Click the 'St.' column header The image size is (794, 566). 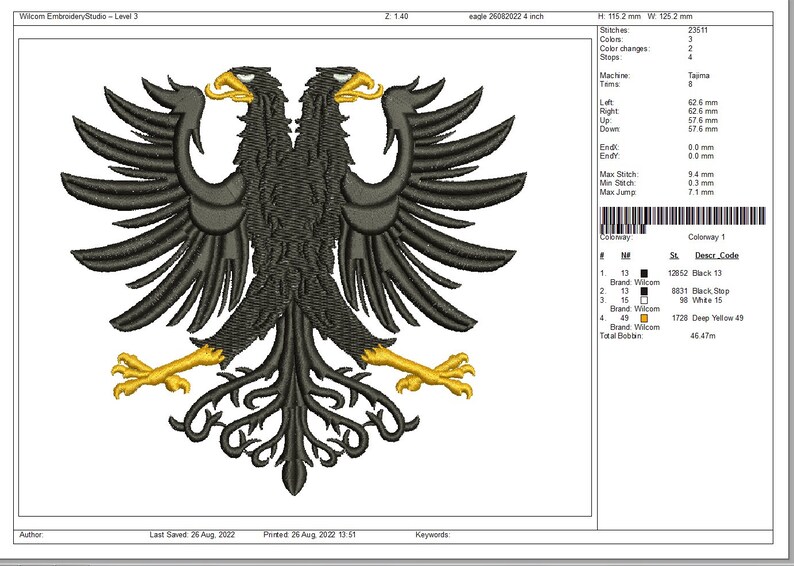pos(674,256)
